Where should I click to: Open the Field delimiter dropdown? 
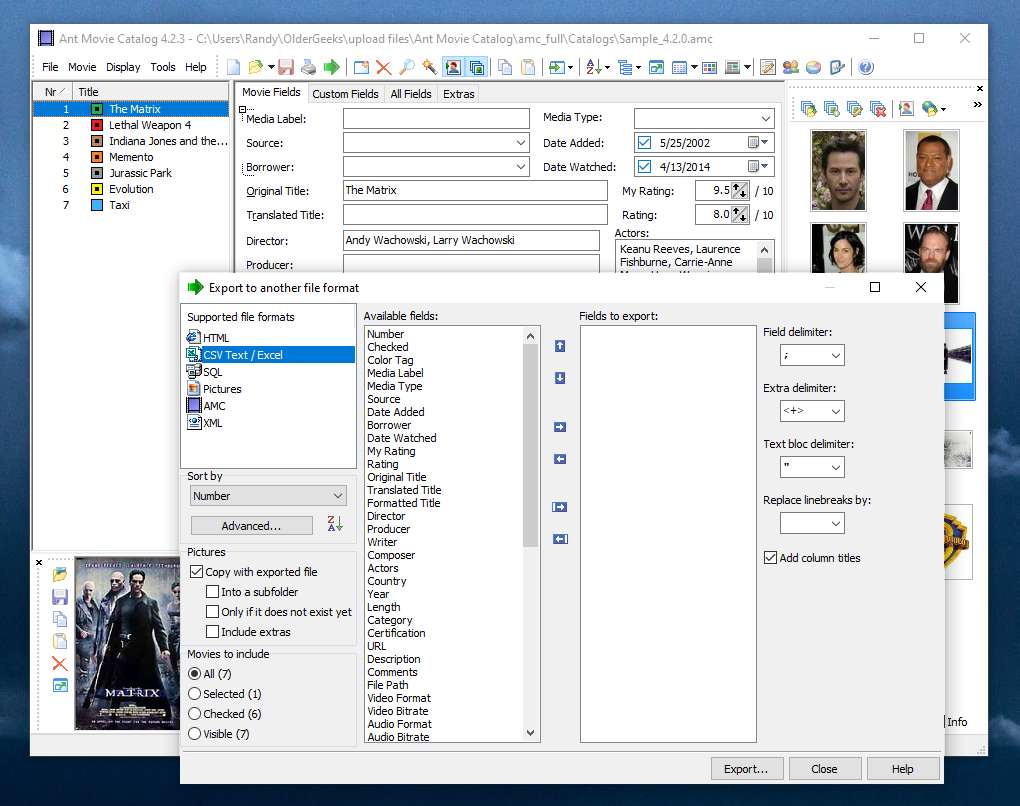point(812,355)
